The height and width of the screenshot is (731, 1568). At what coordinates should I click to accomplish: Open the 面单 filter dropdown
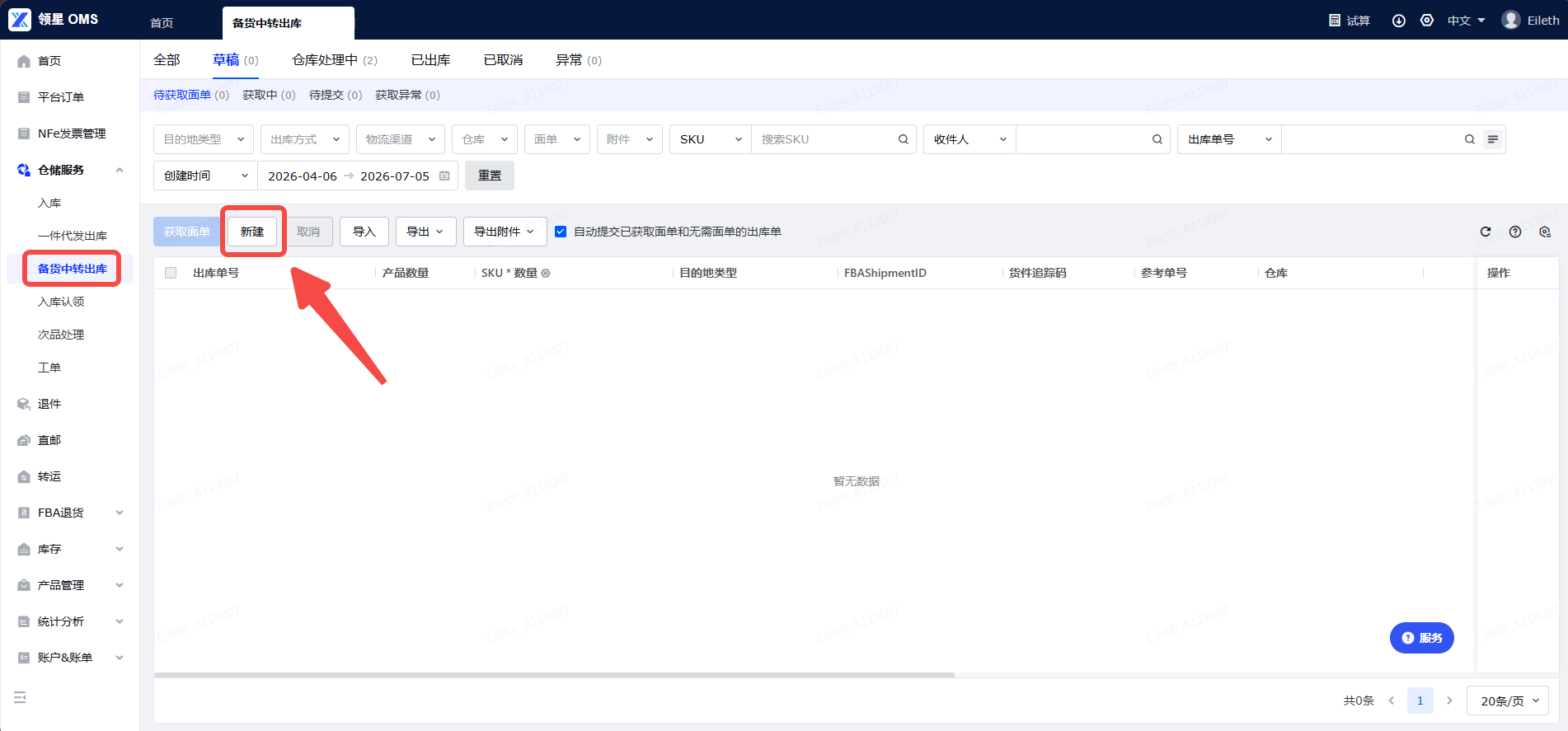[x=557, y=139]
